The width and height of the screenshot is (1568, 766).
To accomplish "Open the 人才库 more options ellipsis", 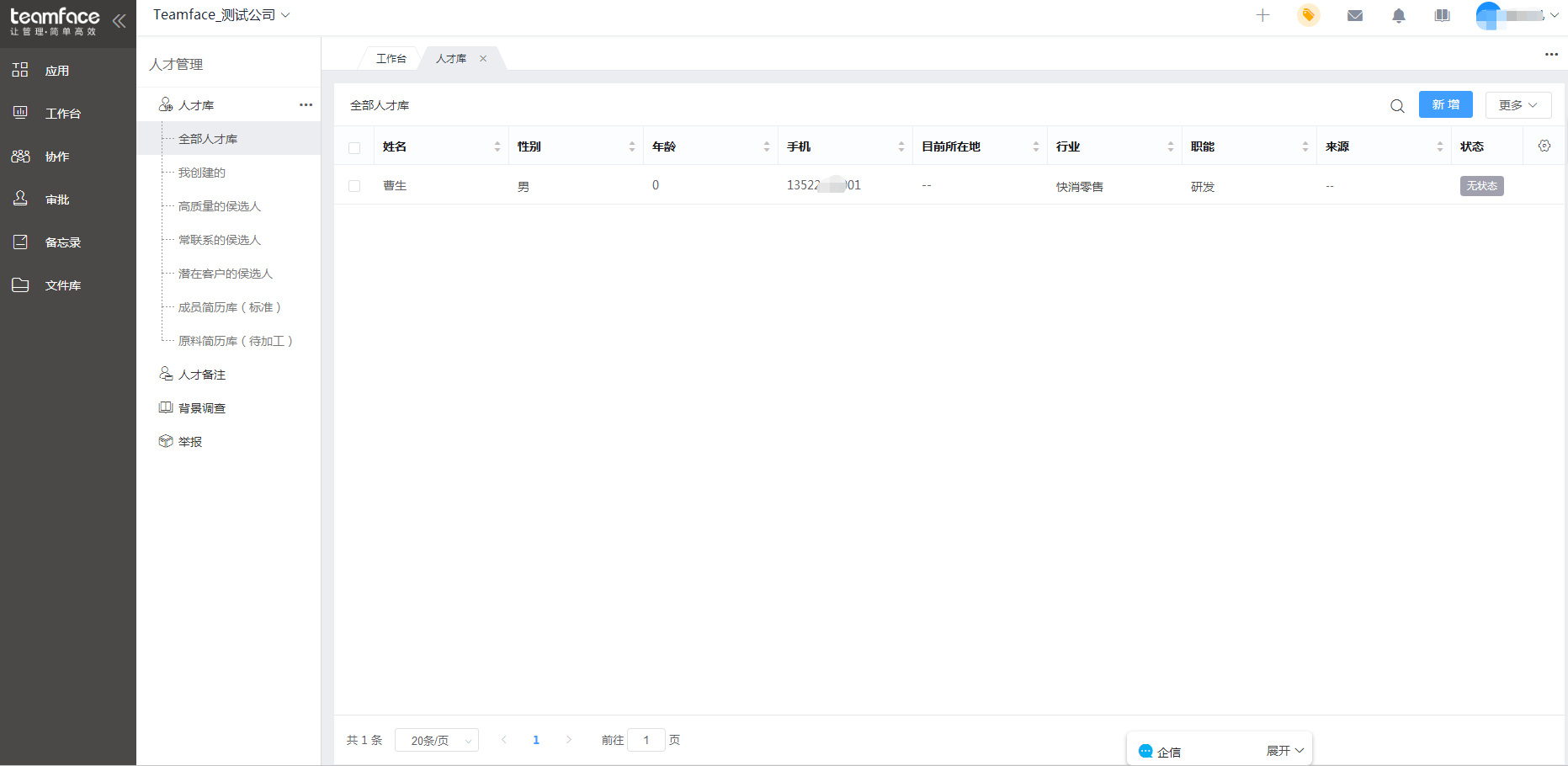I will 306,105.
